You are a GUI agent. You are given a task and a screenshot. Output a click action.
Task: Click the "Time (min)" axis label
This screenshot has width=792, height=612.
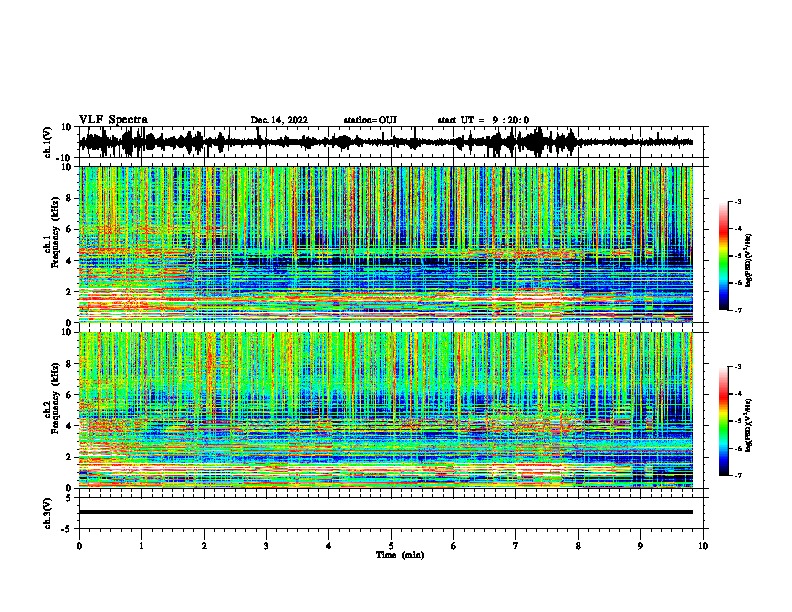click(x=400, y=555)
